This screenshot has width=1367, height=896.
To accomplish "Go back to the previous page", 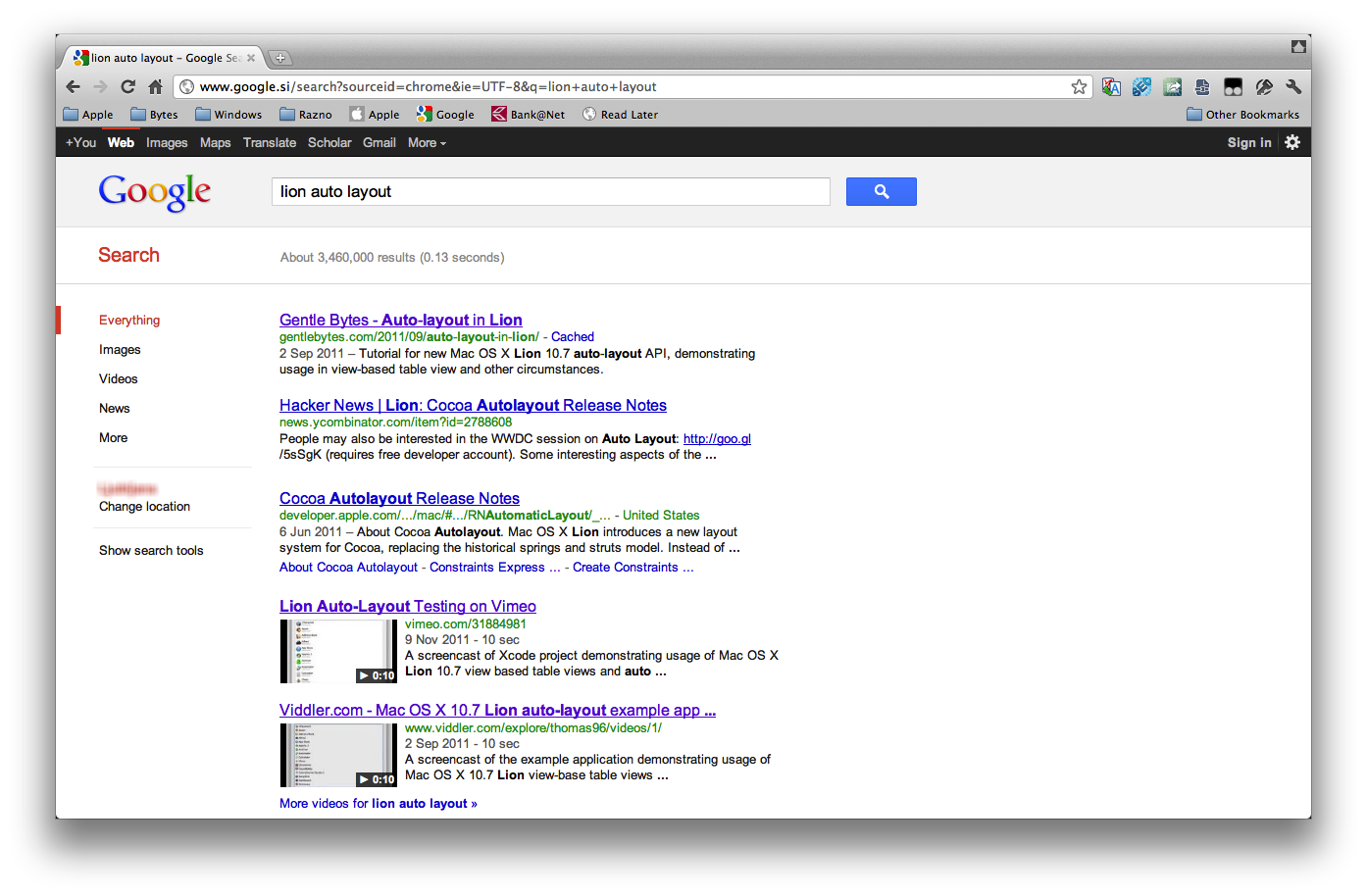I will tap(74, 87).
